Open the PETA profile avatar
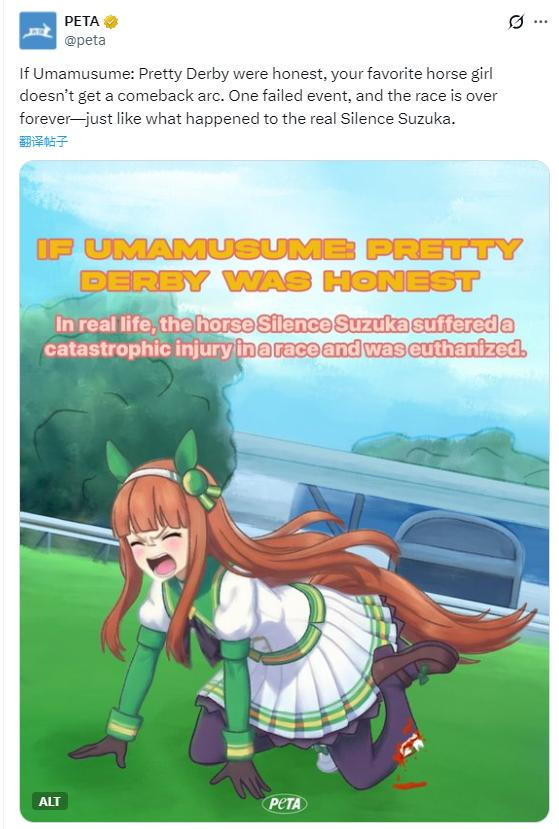Image resolution: width=559 pixels, height=829 pixels. tap(38, 31)
